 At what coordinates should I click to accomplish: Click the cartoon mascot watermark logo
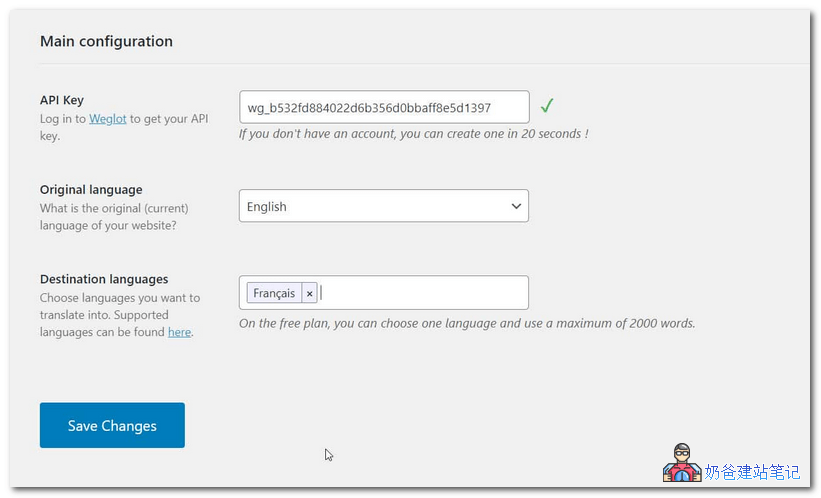point(681,465)
